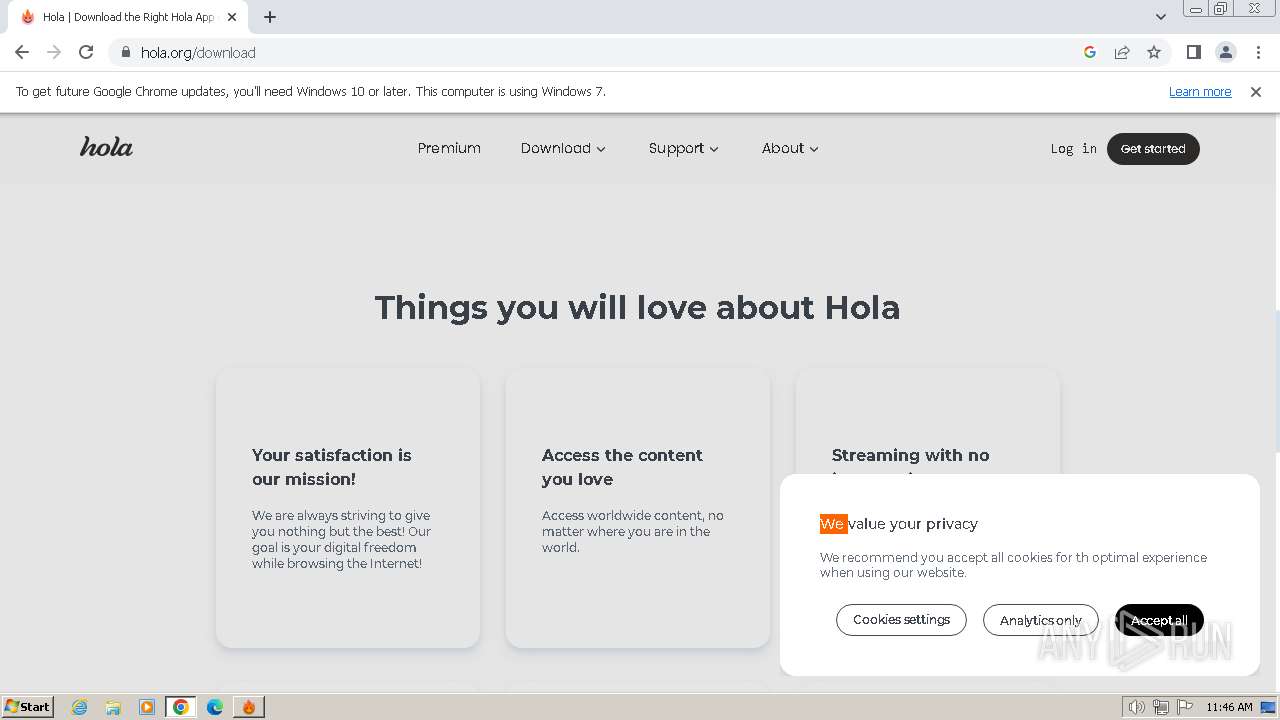Close the Hola download tab
The image size is (1280, 720).
[232, 17]
